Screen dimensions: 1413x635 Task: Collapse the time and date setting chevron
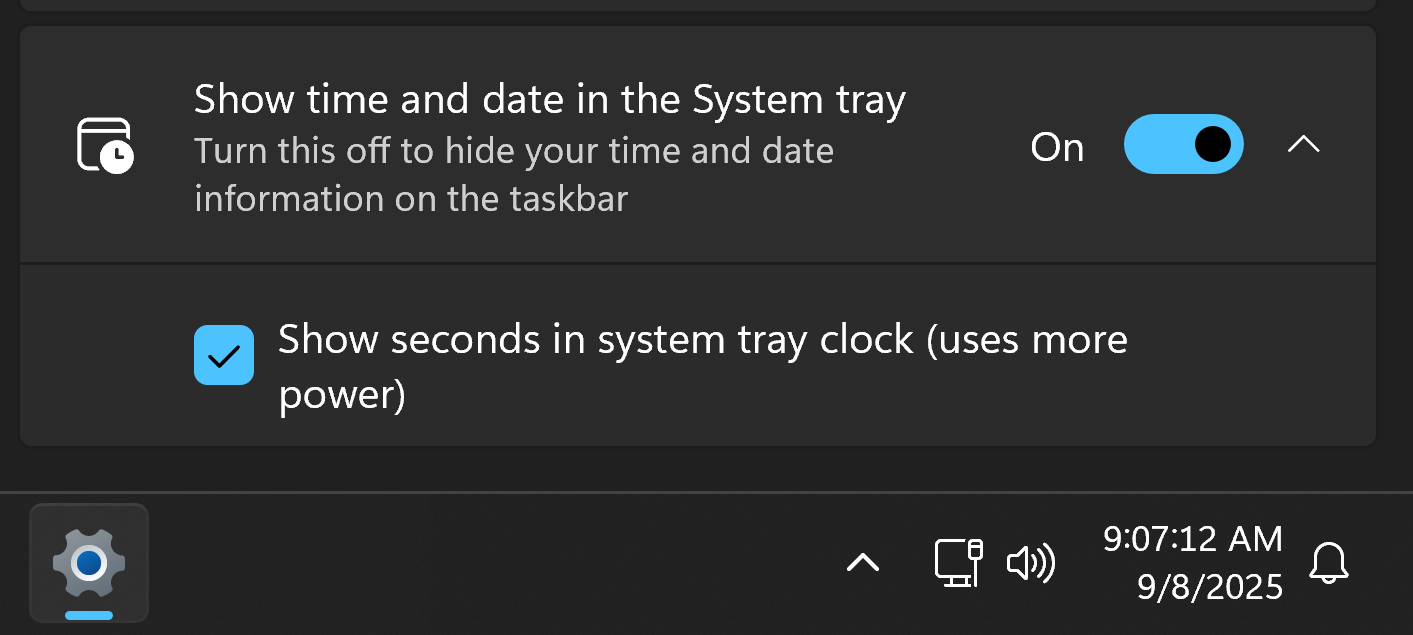[1303, 145]
